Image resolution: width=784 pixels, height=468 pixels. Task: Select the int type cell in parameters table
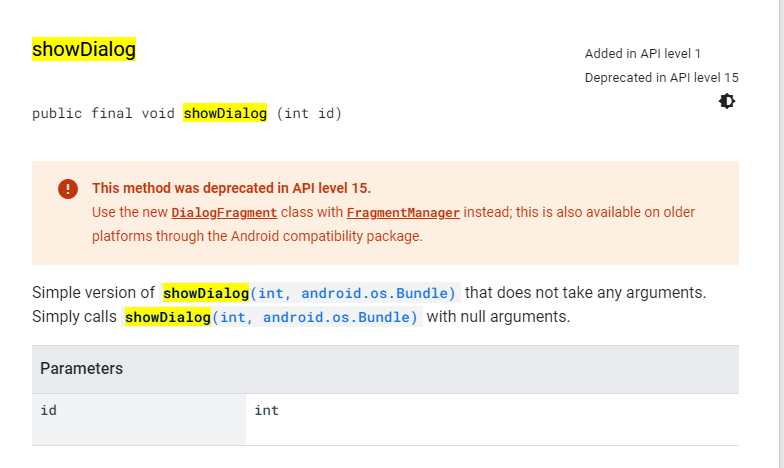point(492,419)
